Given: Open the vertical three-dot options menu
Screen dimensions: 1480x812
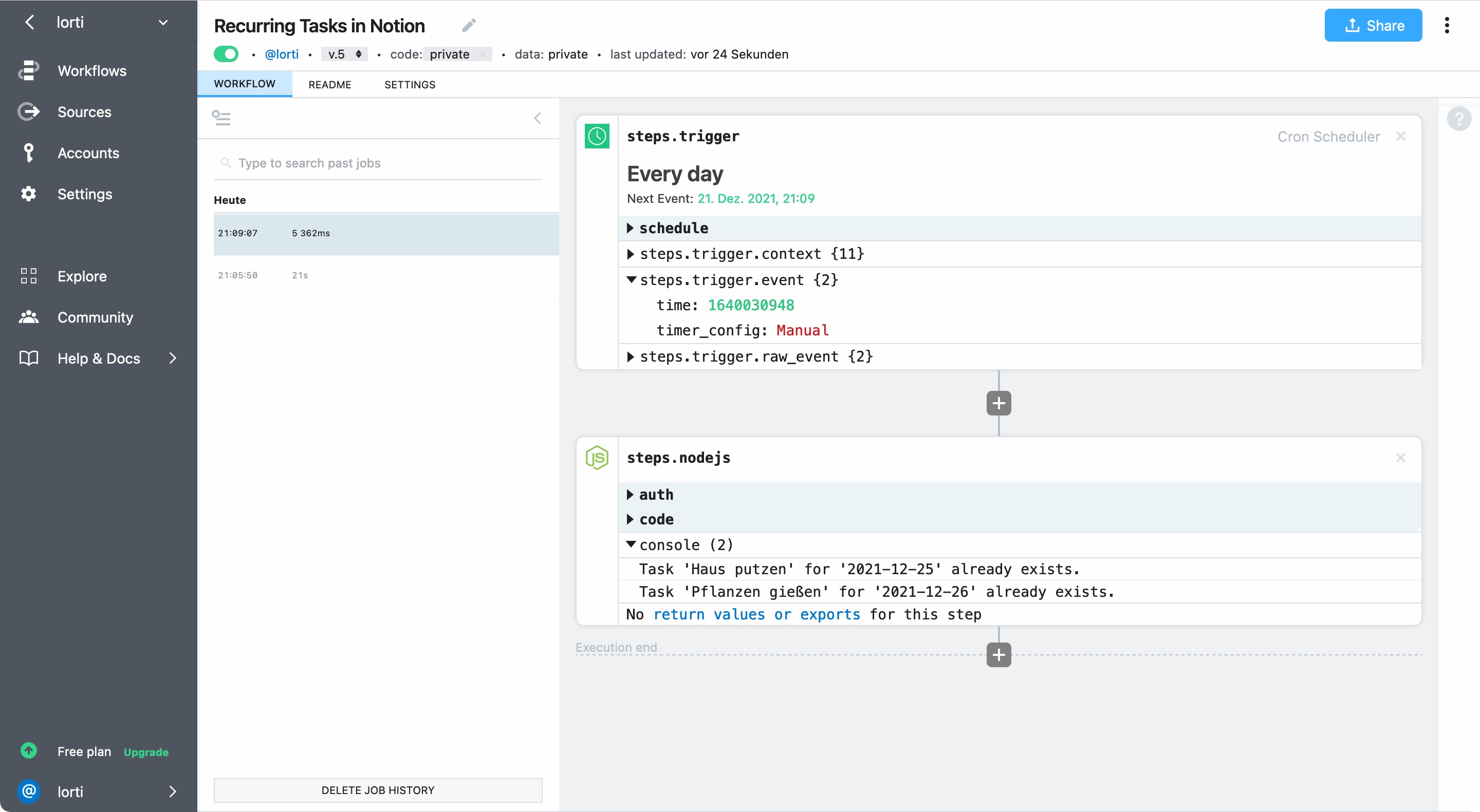Looking at the screenshot, I should (x=1446, y=25).
